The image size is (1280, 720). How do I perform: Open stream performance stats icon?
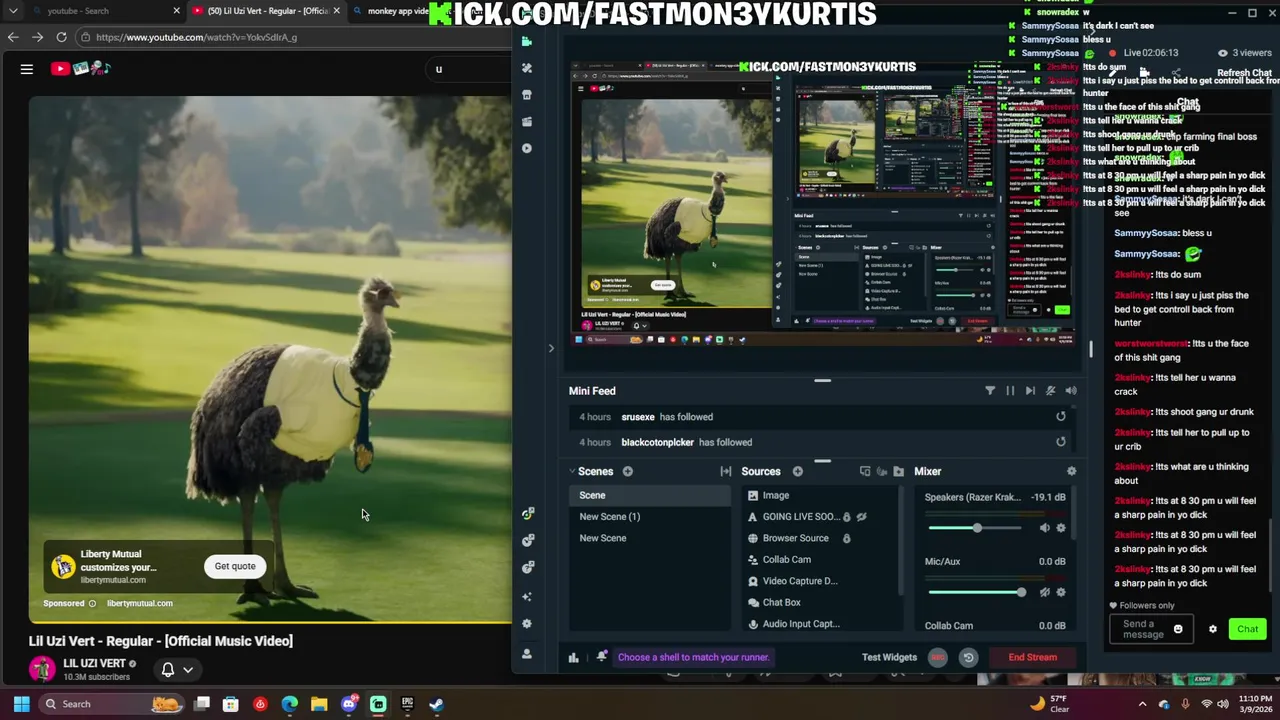(x=573, y=657)
